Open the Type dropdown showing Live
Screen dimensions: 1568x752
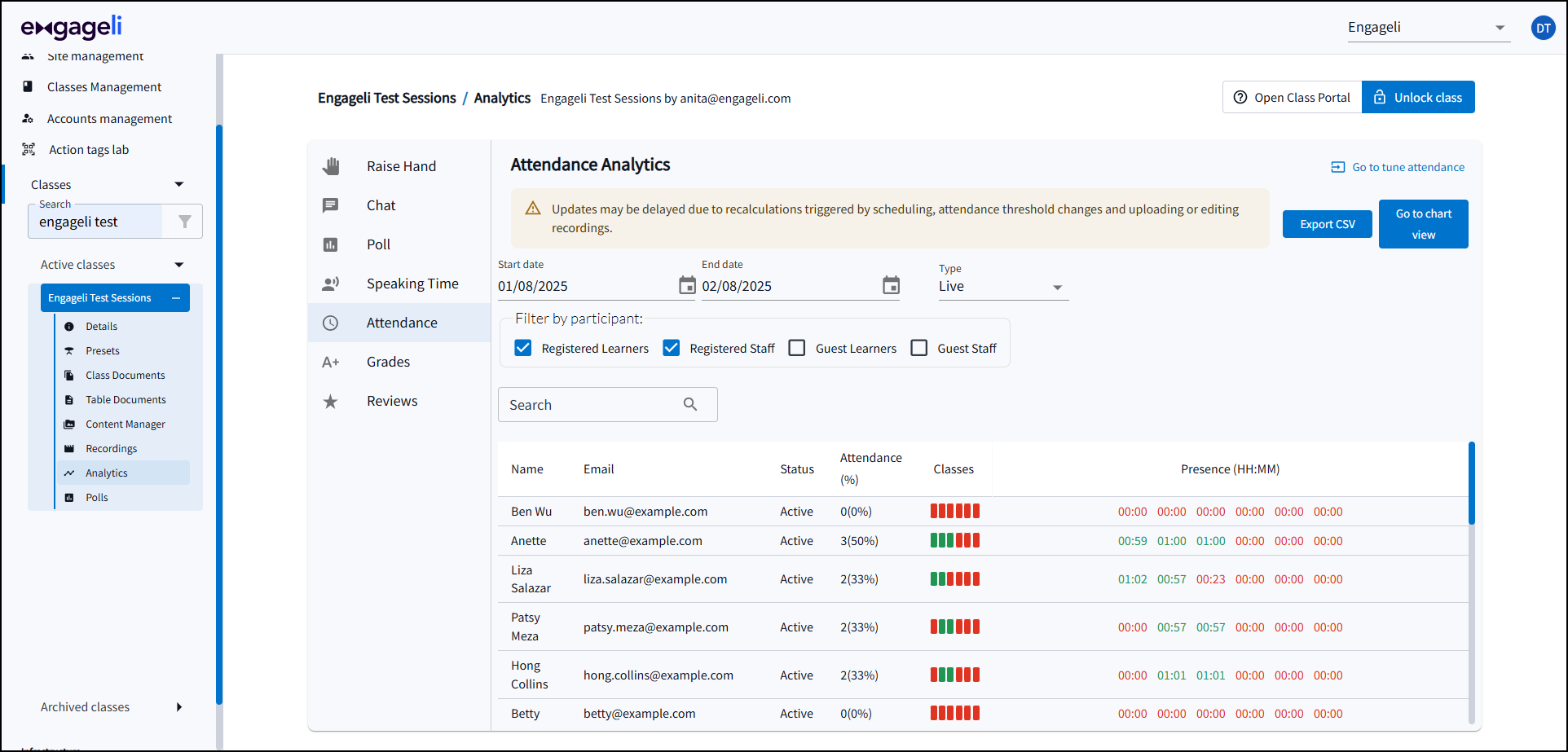point(1003,286)
